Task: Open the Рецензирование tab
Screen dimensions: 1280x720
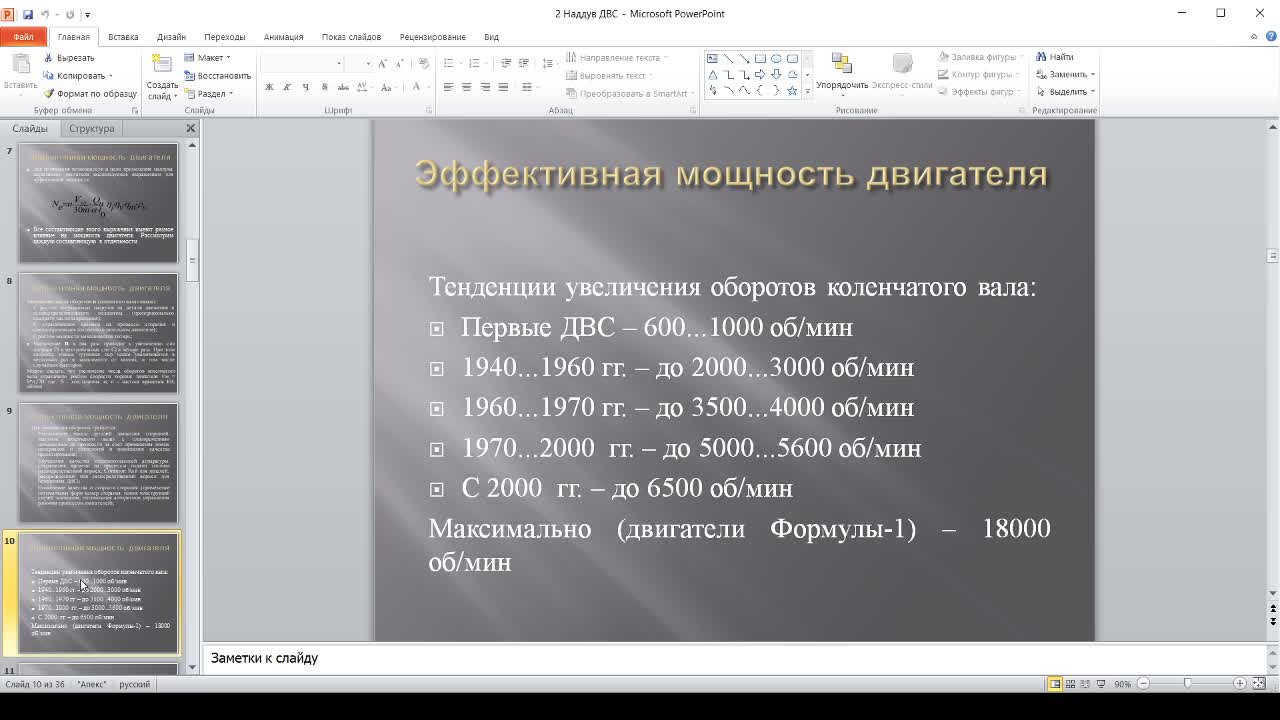Action: (x=432, y=37)
